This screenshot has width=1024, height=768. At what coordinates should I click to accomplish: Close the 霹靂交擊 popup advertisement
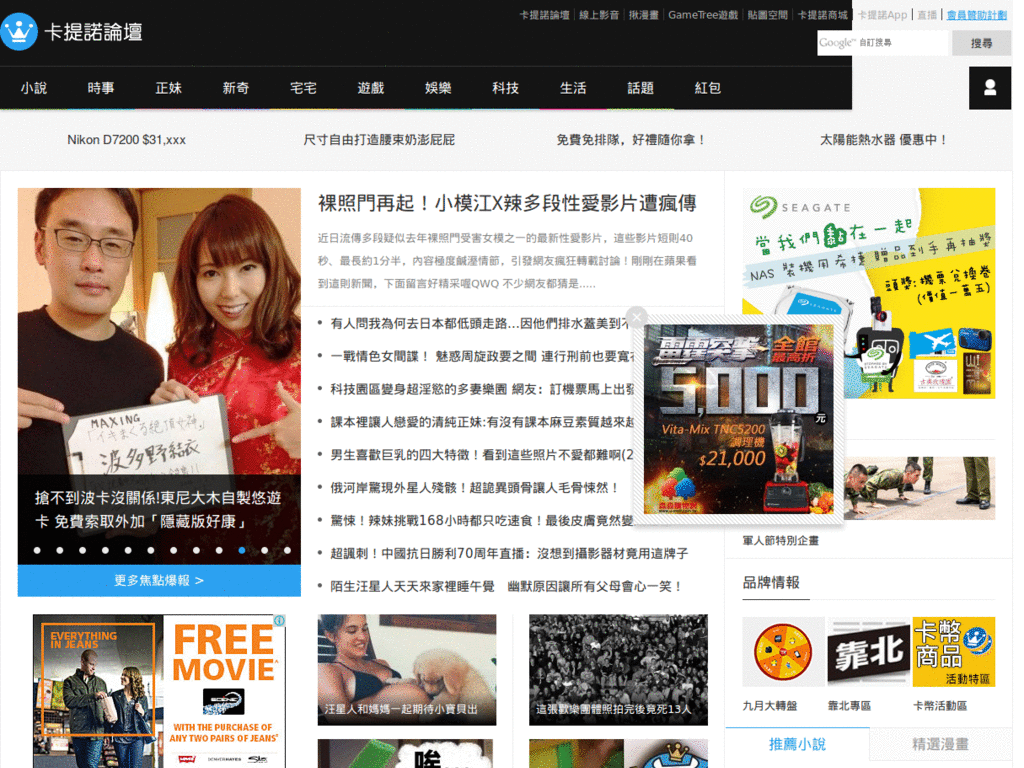click(637, 317)
